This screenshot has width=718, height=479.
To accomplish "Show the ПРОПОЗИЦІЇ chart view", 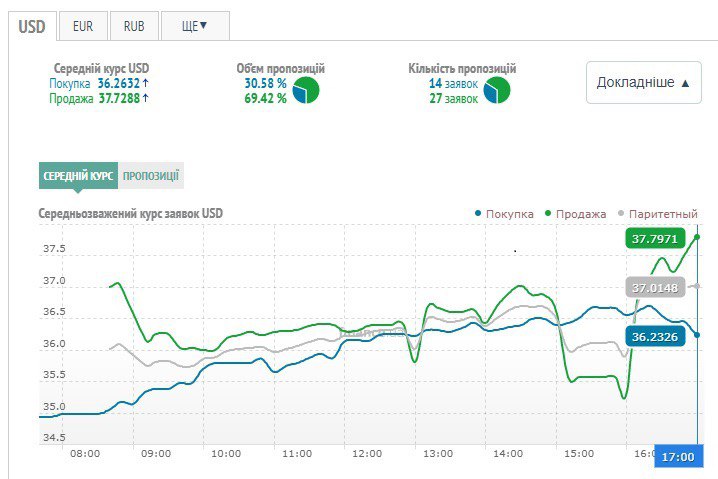I will [x=151, y=176].
